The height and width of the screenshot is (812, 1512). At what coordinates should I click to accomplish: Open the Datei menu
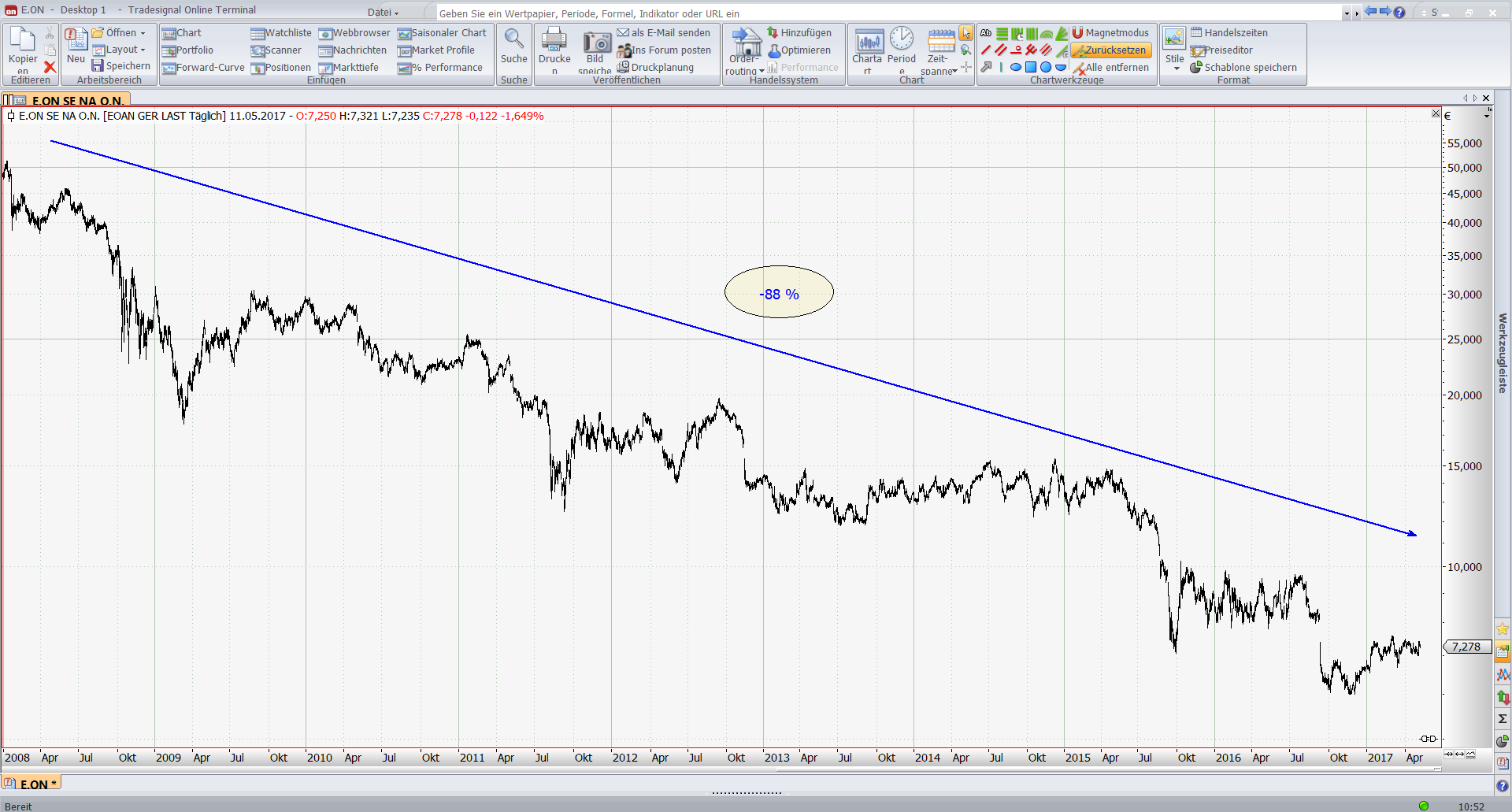pos(383,12)
